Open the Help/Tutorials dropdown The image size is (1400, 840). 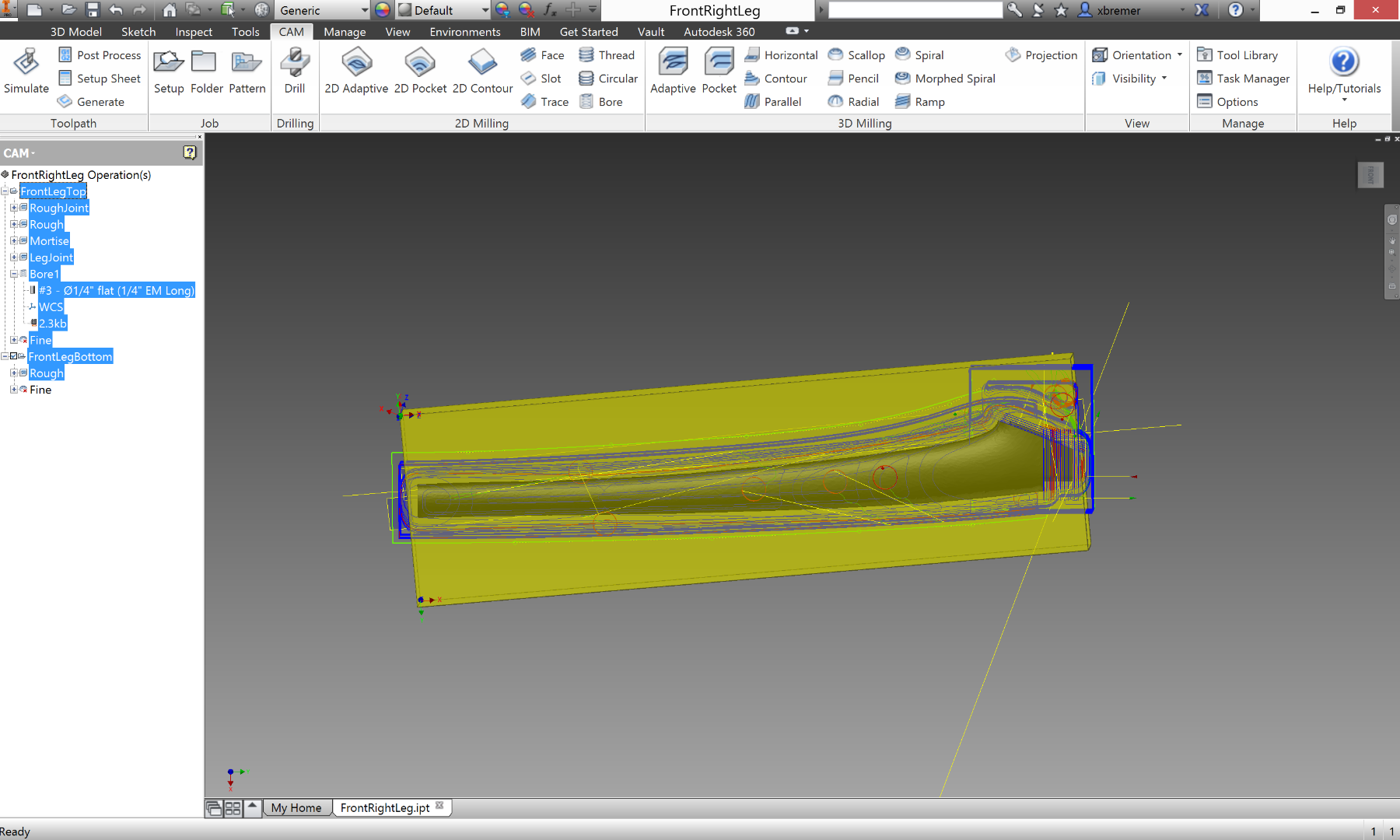[1344, 74]
